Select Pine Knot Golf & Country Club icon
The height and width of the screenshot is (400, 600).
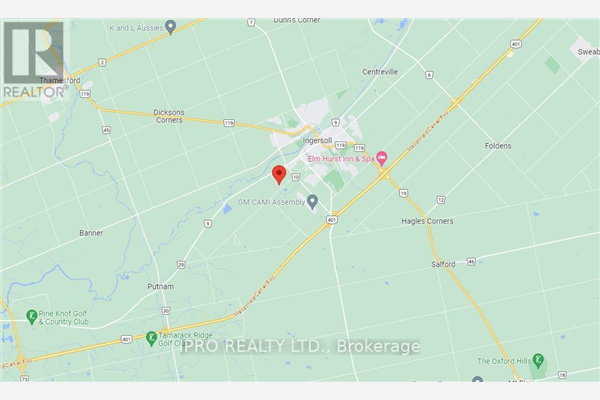point(31,317)
